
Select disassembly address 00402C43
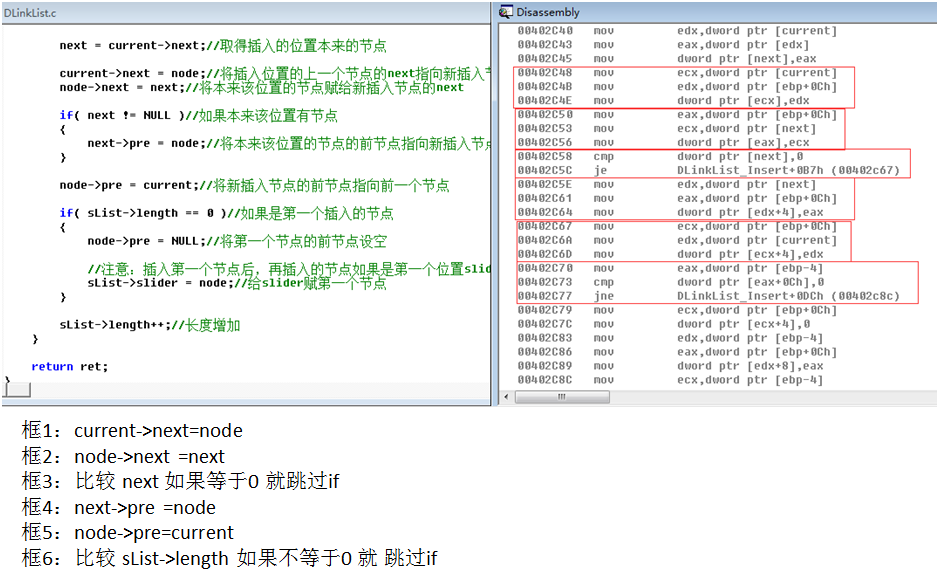point(545,45)
